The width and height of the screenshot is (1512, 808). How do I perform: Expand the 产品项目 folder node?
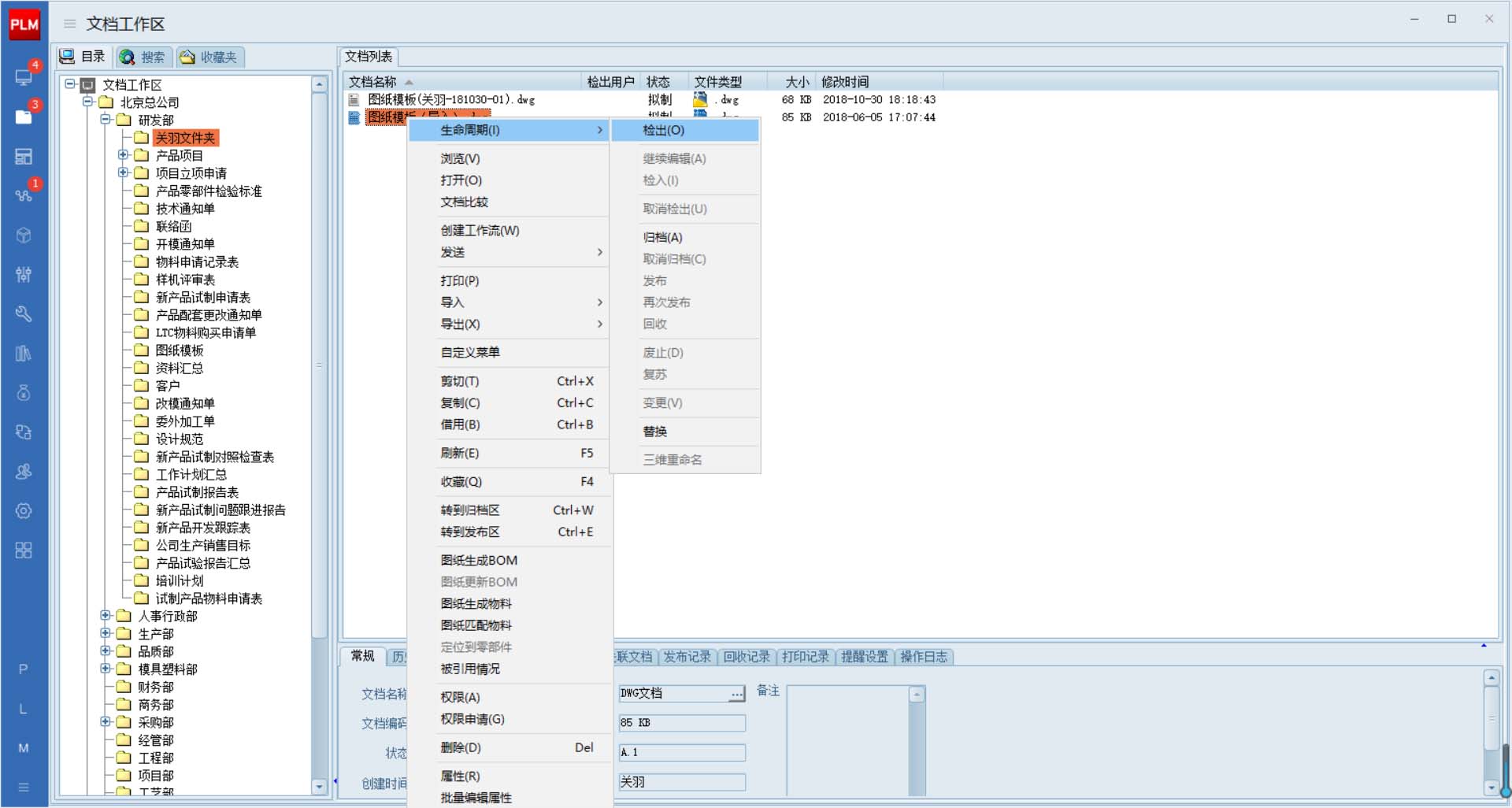pos(123,155)
